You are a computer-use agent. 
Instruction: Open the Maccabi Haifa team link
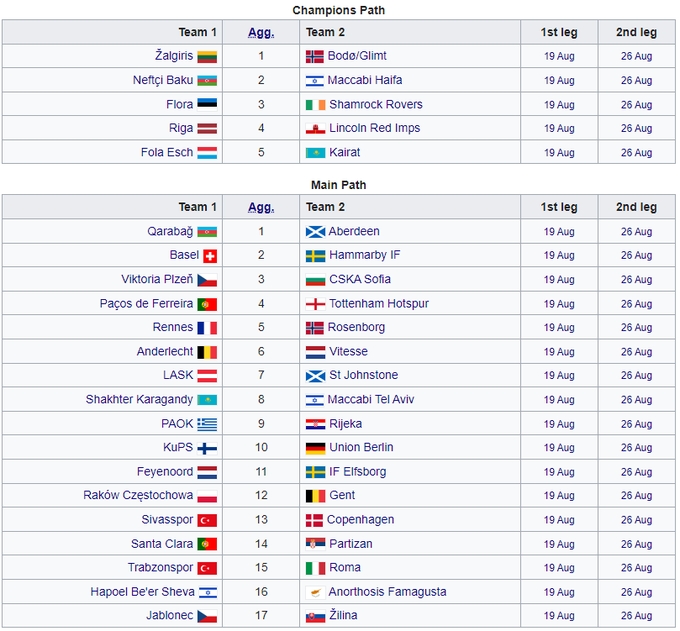pyautogui.click(x=365, y=81)
